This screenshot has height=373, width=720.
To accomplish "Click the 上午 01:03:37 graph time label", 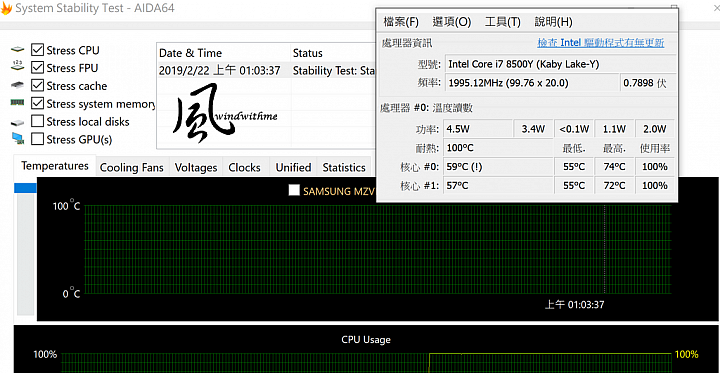I will coord(574,305).
